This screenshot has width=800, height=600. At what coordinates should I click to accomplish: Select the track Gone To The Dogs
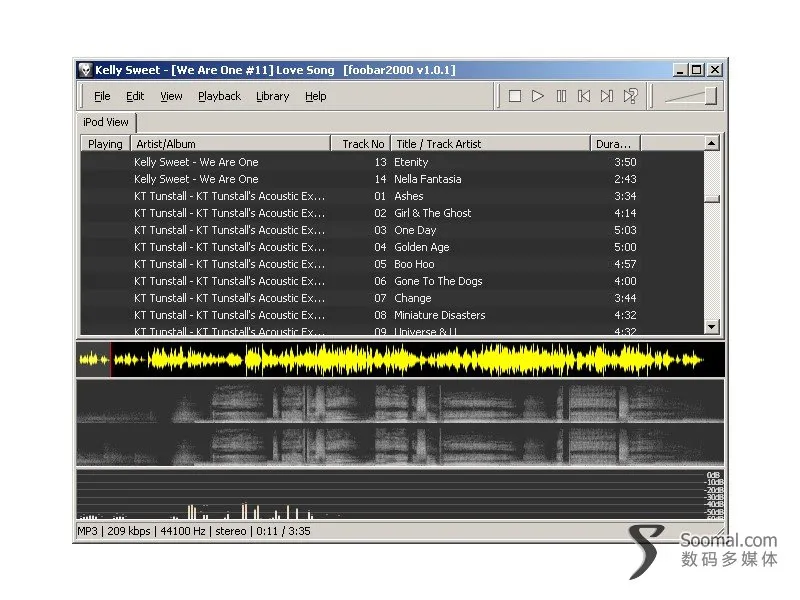(438, 281)
